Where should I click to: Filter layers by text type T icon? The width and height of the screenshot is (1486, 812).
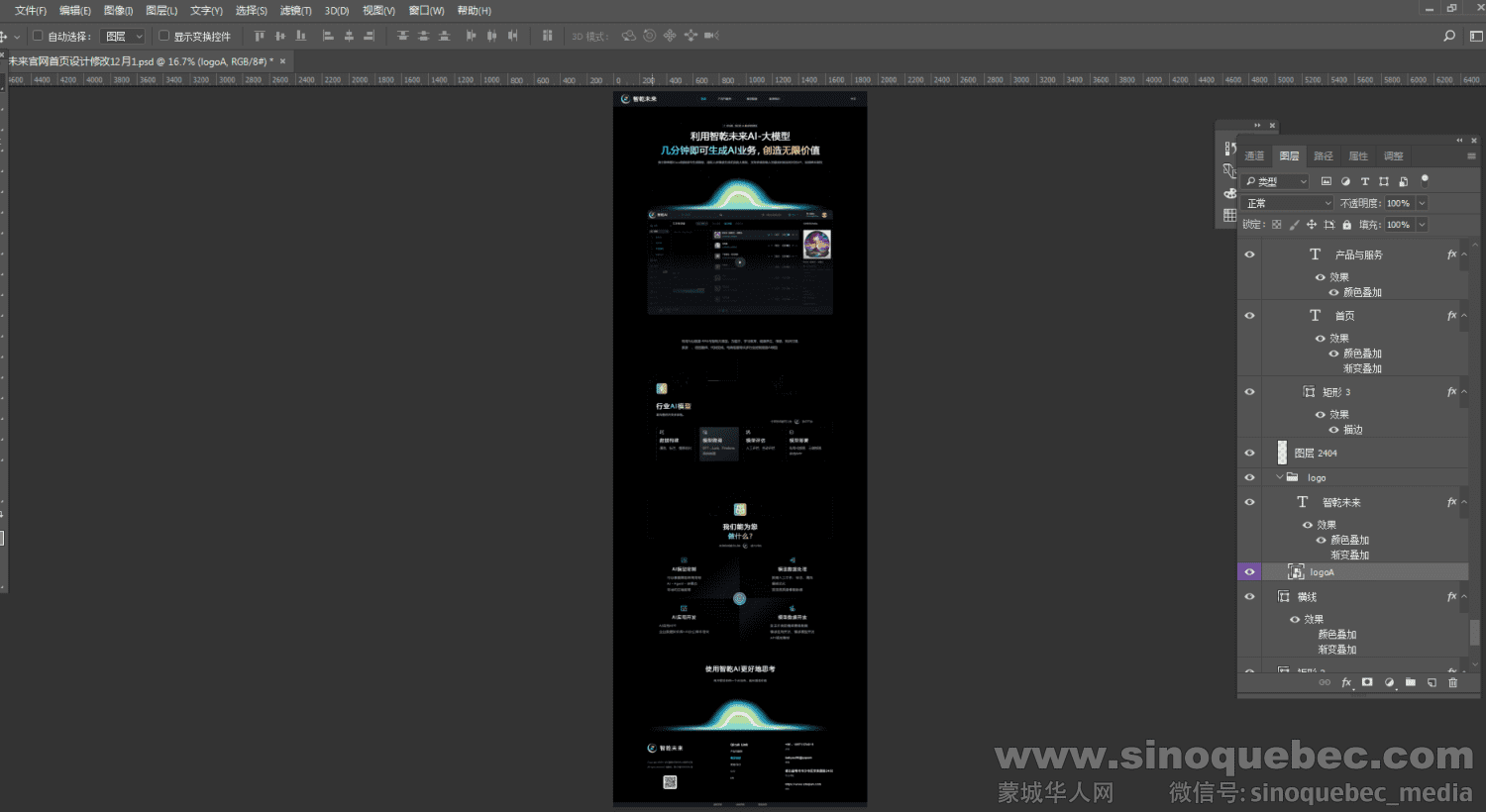(x=1364, y=181)
